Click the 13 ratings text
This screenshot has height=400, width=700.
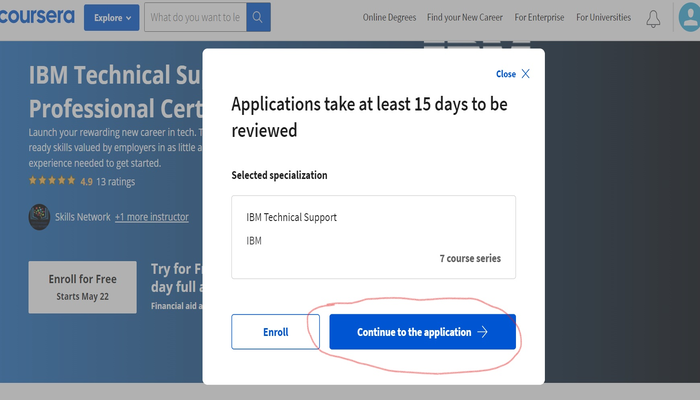tap(116, 182)
